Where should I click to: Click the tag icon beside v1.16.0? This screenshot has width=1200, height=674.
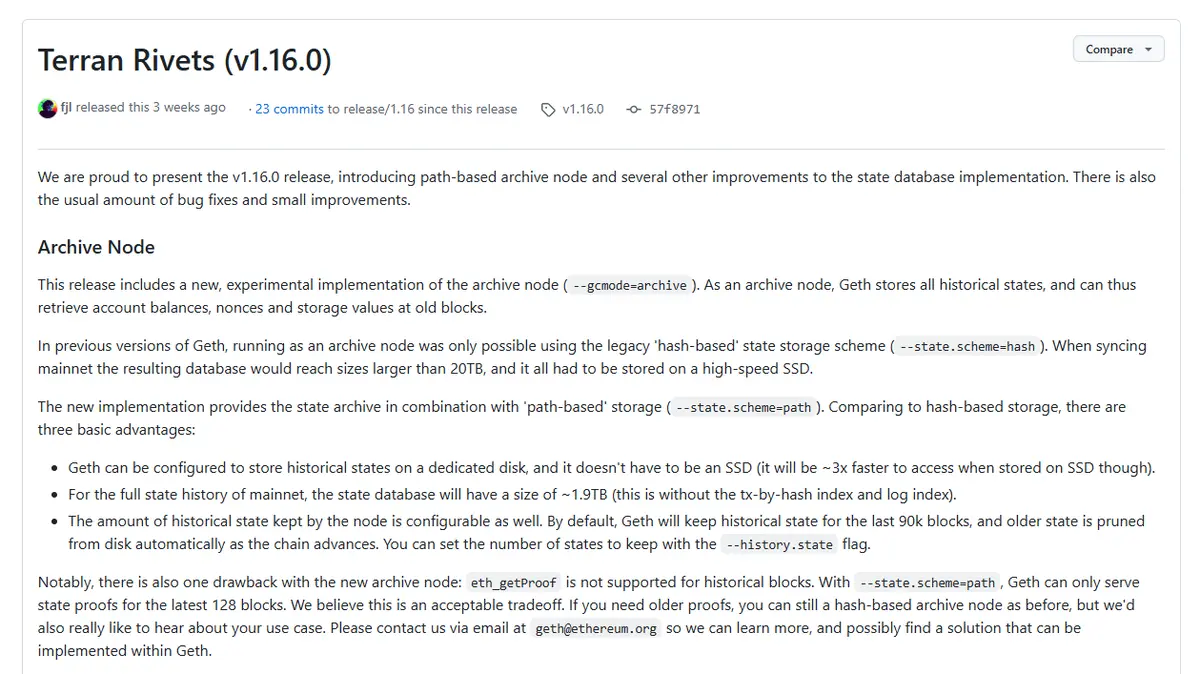point(548,110)
